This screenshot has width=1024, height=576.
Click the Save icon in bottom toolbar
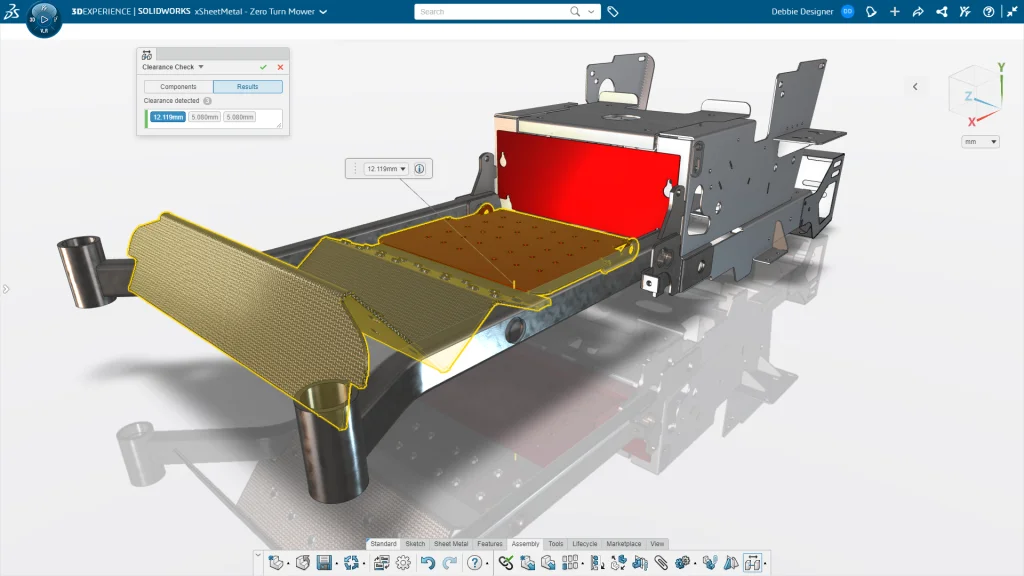tap(324, 563)
